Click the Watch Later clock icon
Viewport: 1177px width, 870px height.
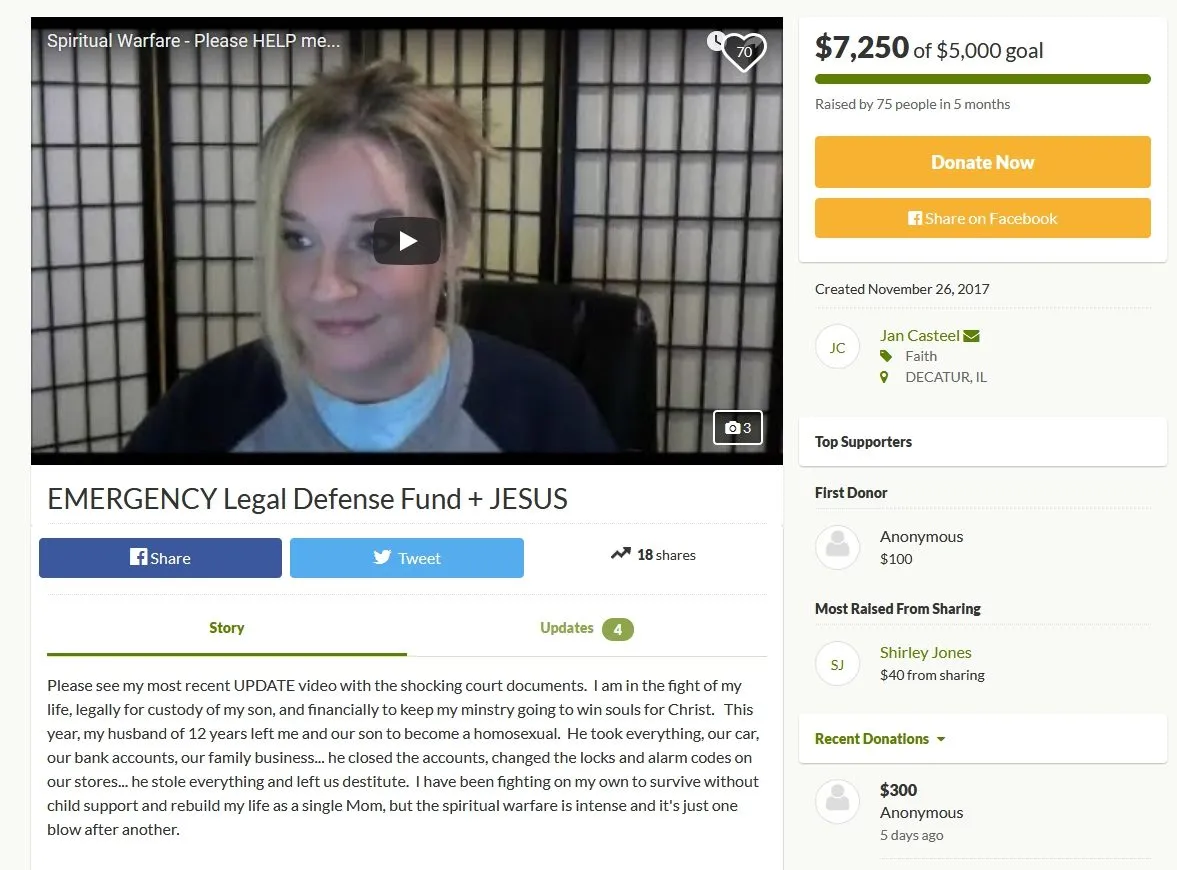715,41
